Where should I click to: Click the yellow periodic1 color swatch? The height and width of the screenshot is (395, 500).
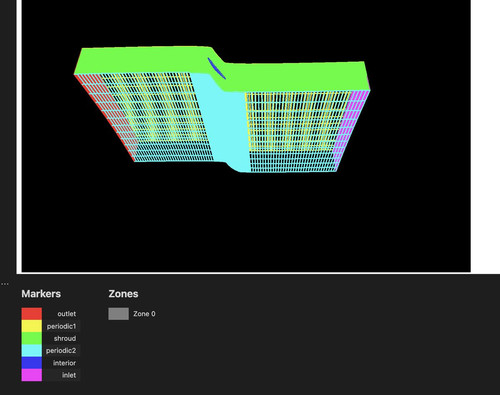coord(32,326)
